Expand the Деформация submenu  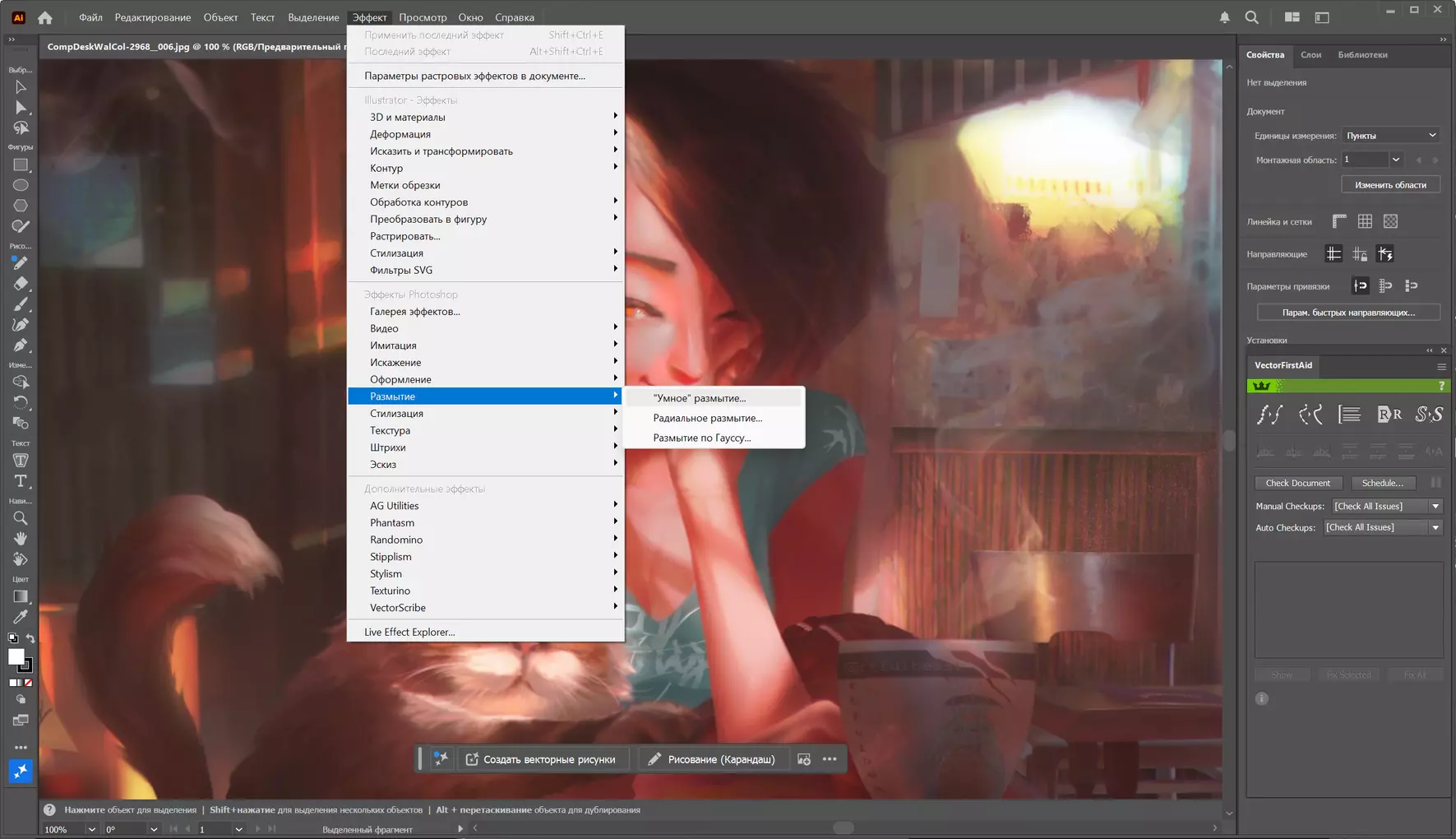click(486, 134)
